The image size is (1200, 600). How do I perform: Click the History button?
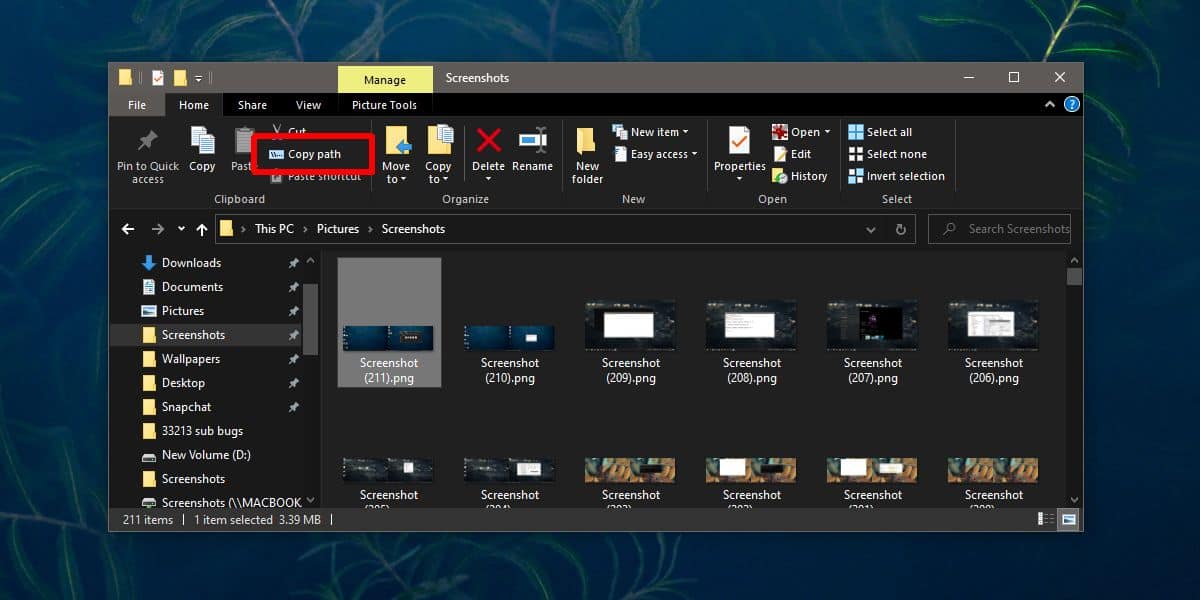click(799, 176)
